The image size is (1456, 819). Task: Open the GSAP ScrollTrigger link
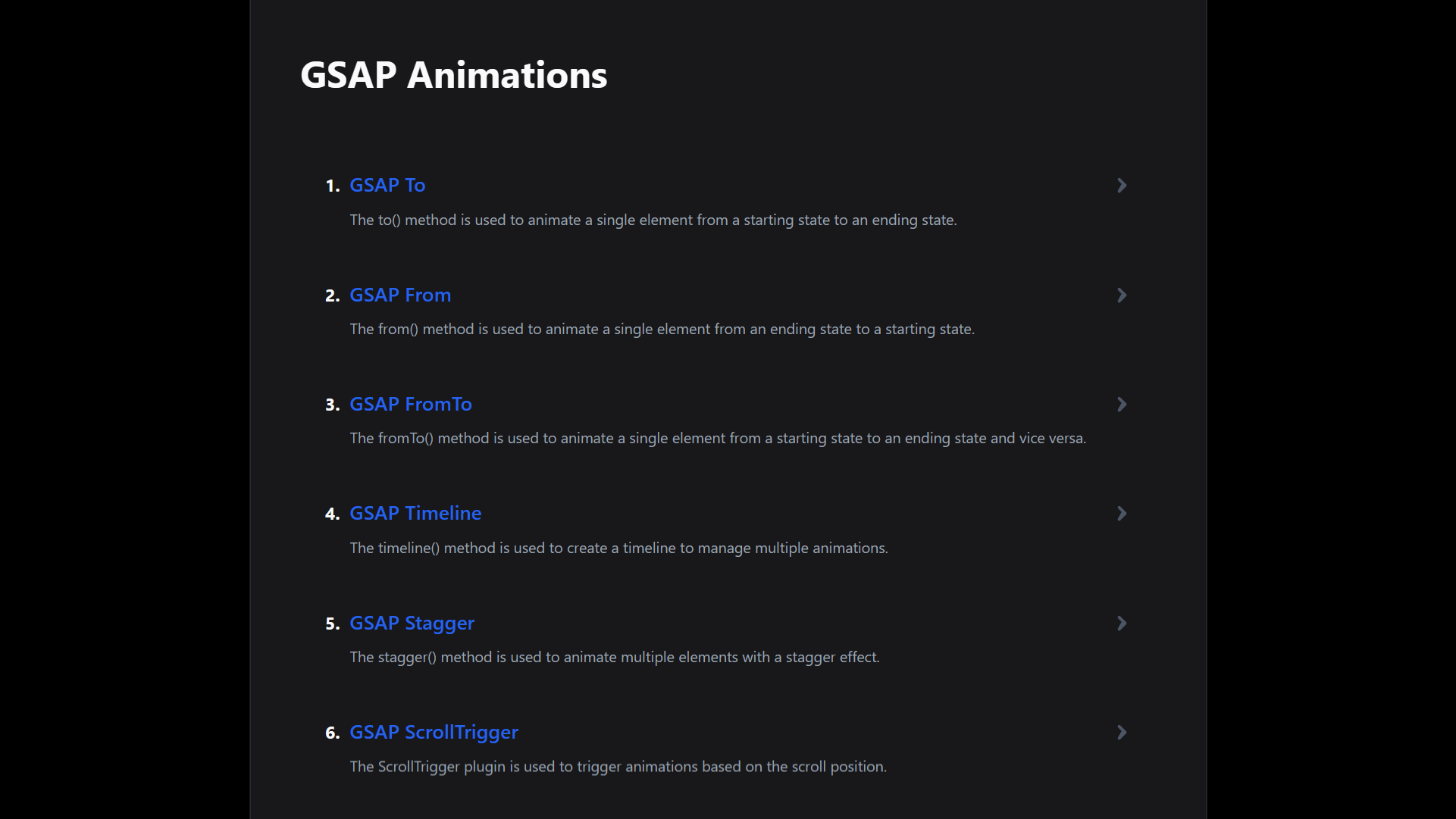coord(434,732)
